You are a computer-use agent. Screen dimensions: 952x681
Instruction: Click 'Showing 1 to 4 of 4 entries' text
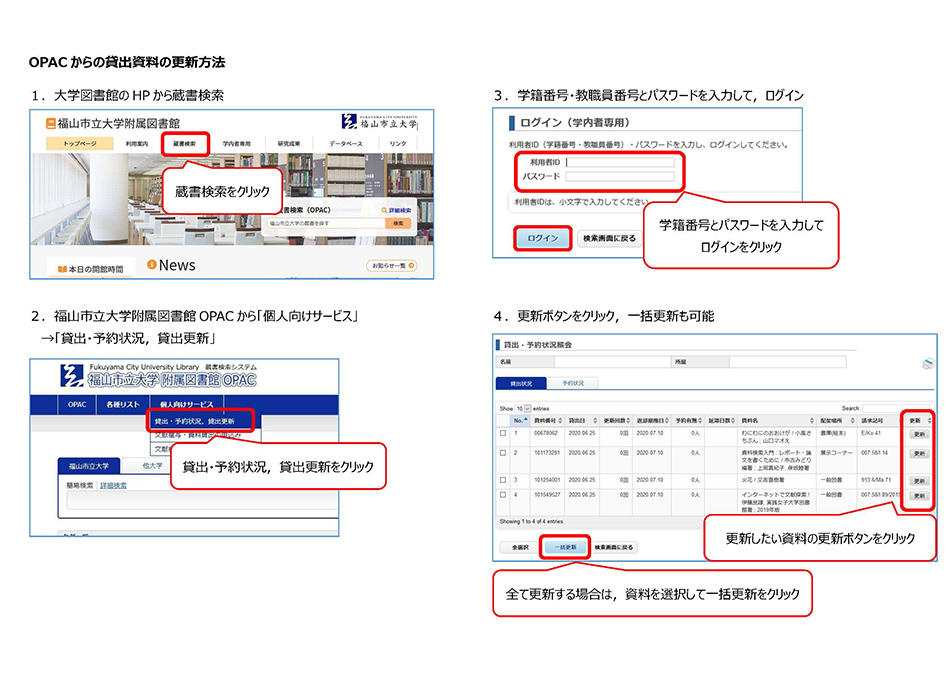click(x=531, y=521)
